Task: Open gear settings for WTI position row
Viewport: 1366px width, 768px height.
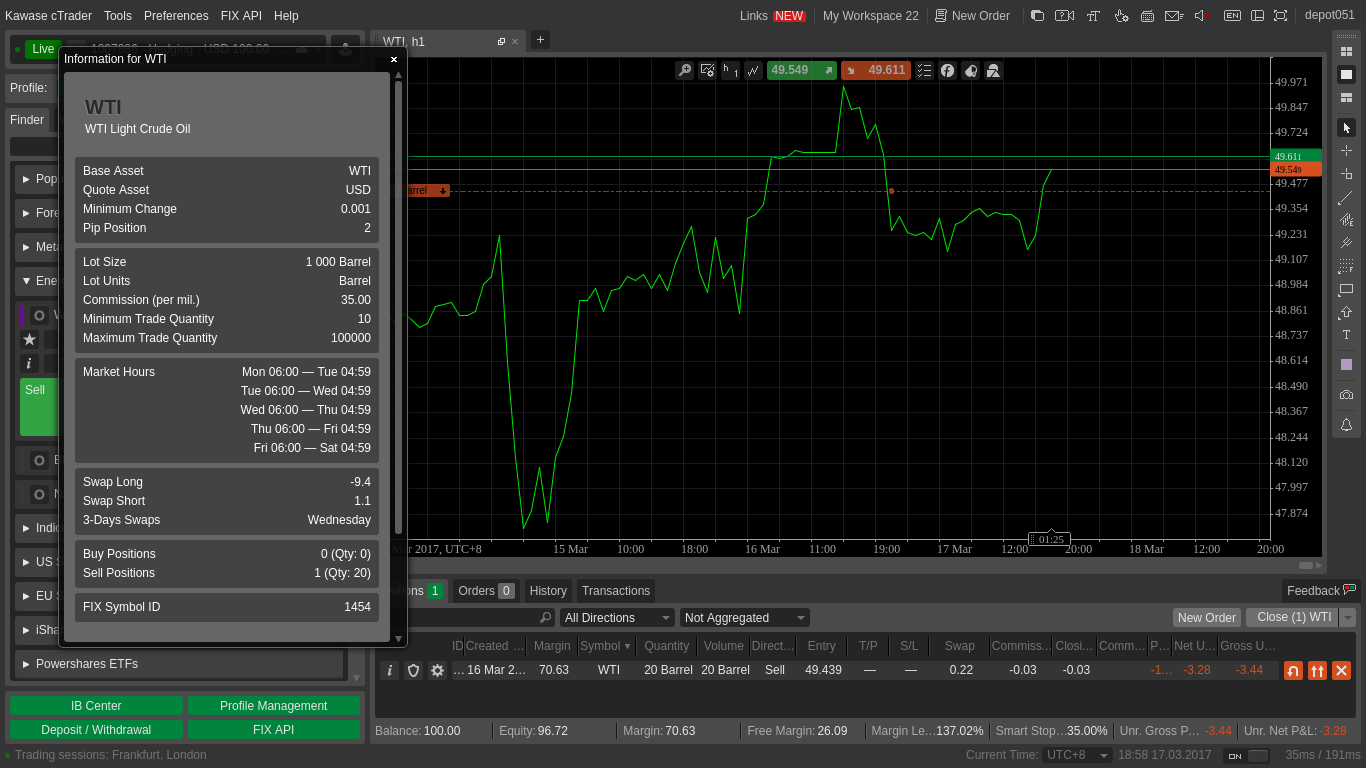Action: pyautogui.click(x=437, y=670)
